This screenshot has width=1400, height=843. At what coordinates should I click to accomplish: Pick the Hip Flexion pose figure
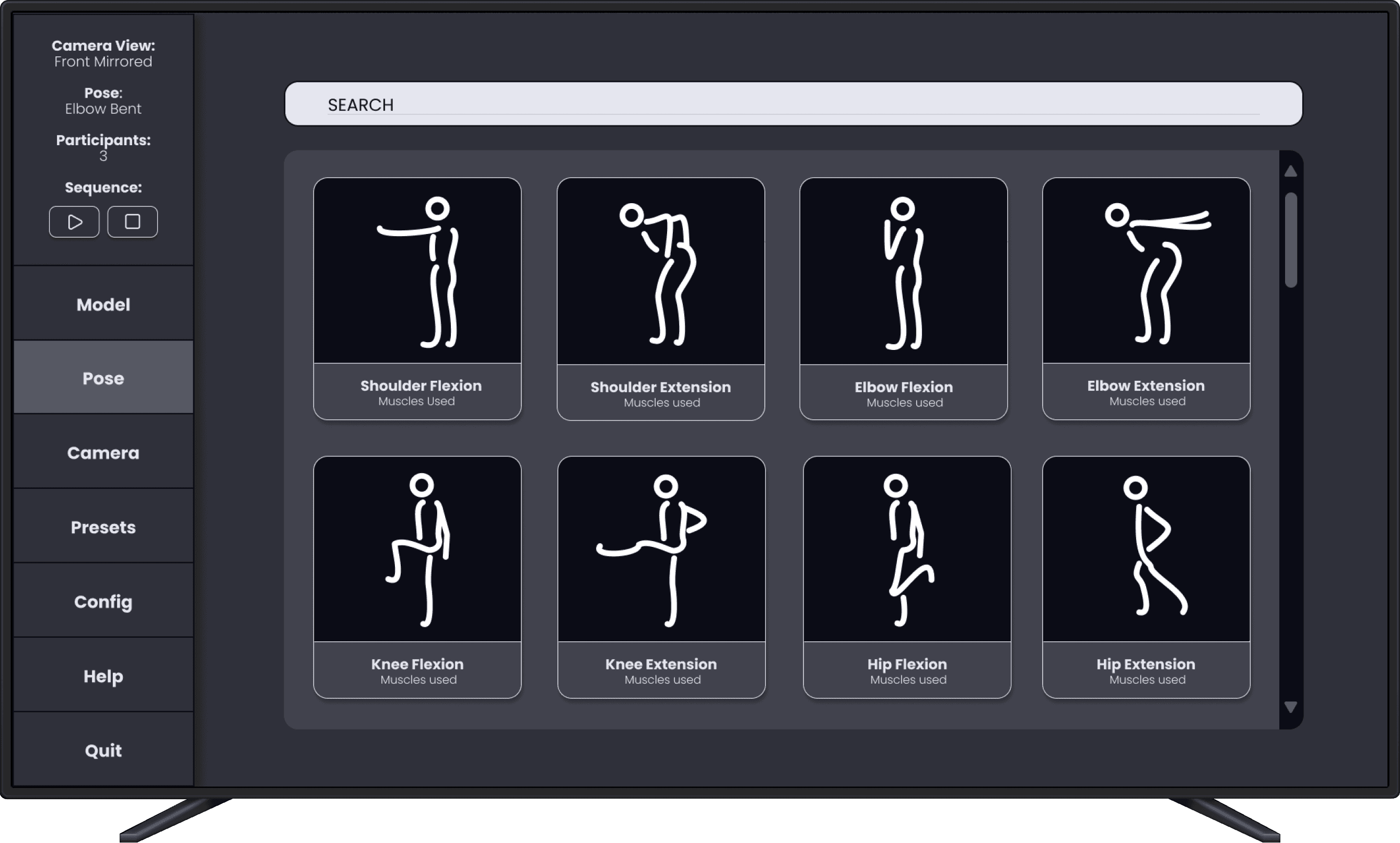[907, 549]
